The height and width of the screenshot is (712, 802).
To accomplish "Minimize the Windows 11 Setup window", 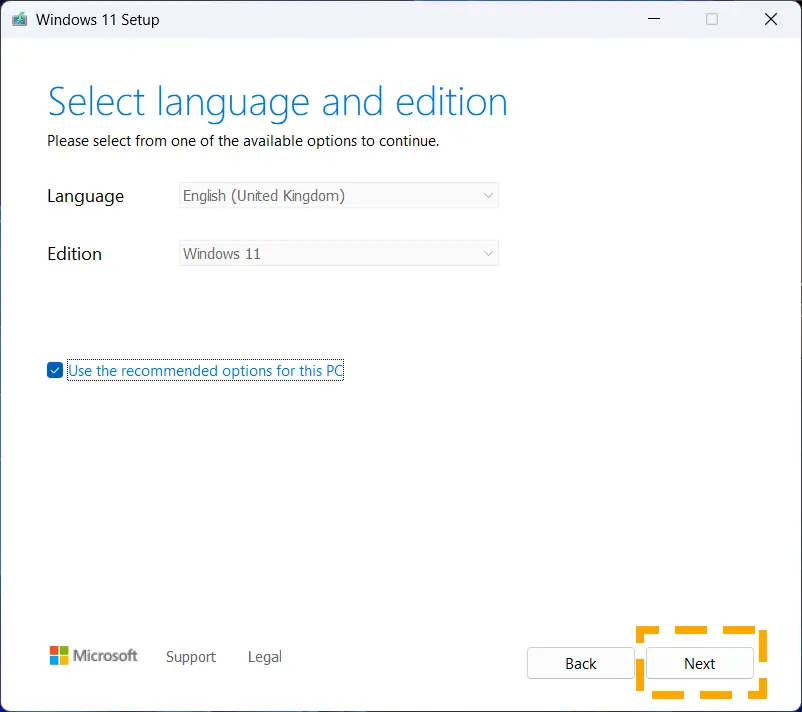I will (654, 19).
